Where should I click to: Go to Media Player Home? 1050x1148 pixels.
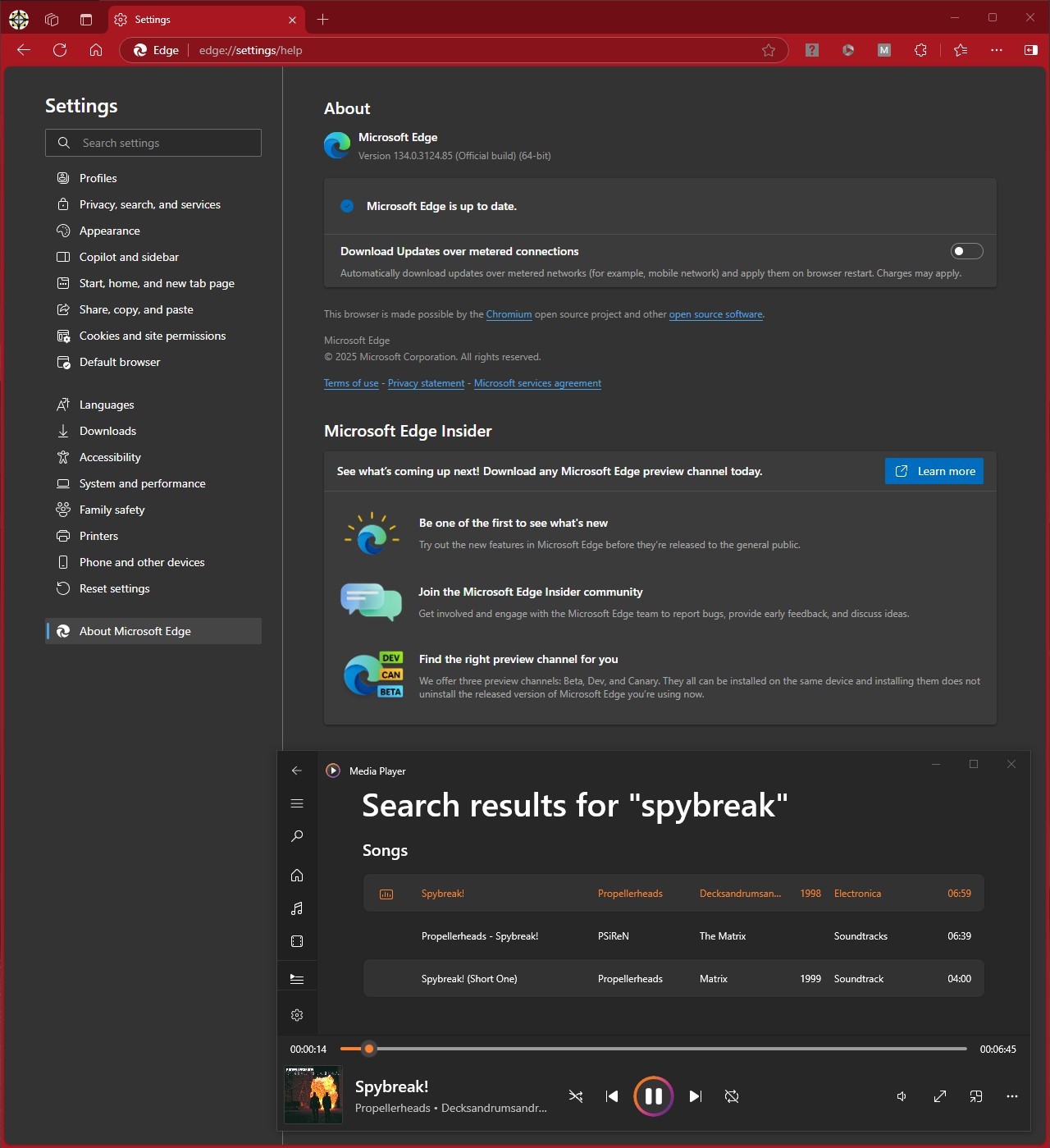297,876
